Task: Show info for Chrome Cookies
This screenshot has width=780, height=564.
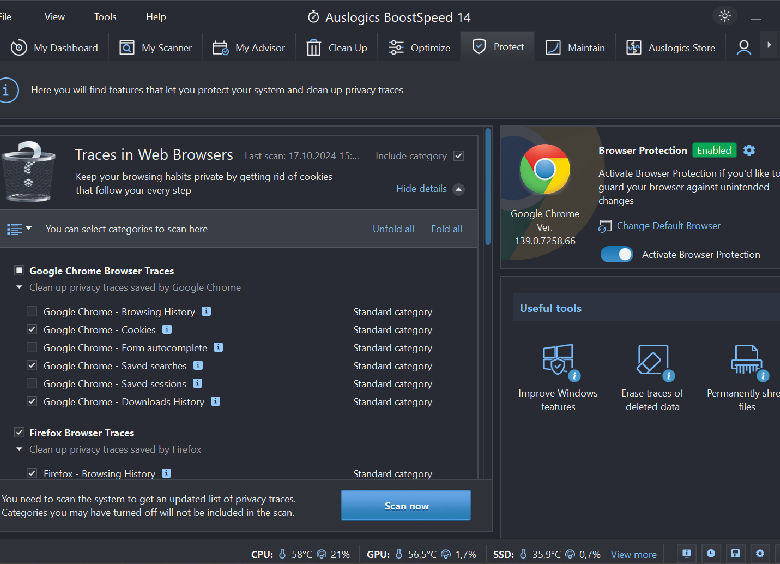Action: point(167,329)
